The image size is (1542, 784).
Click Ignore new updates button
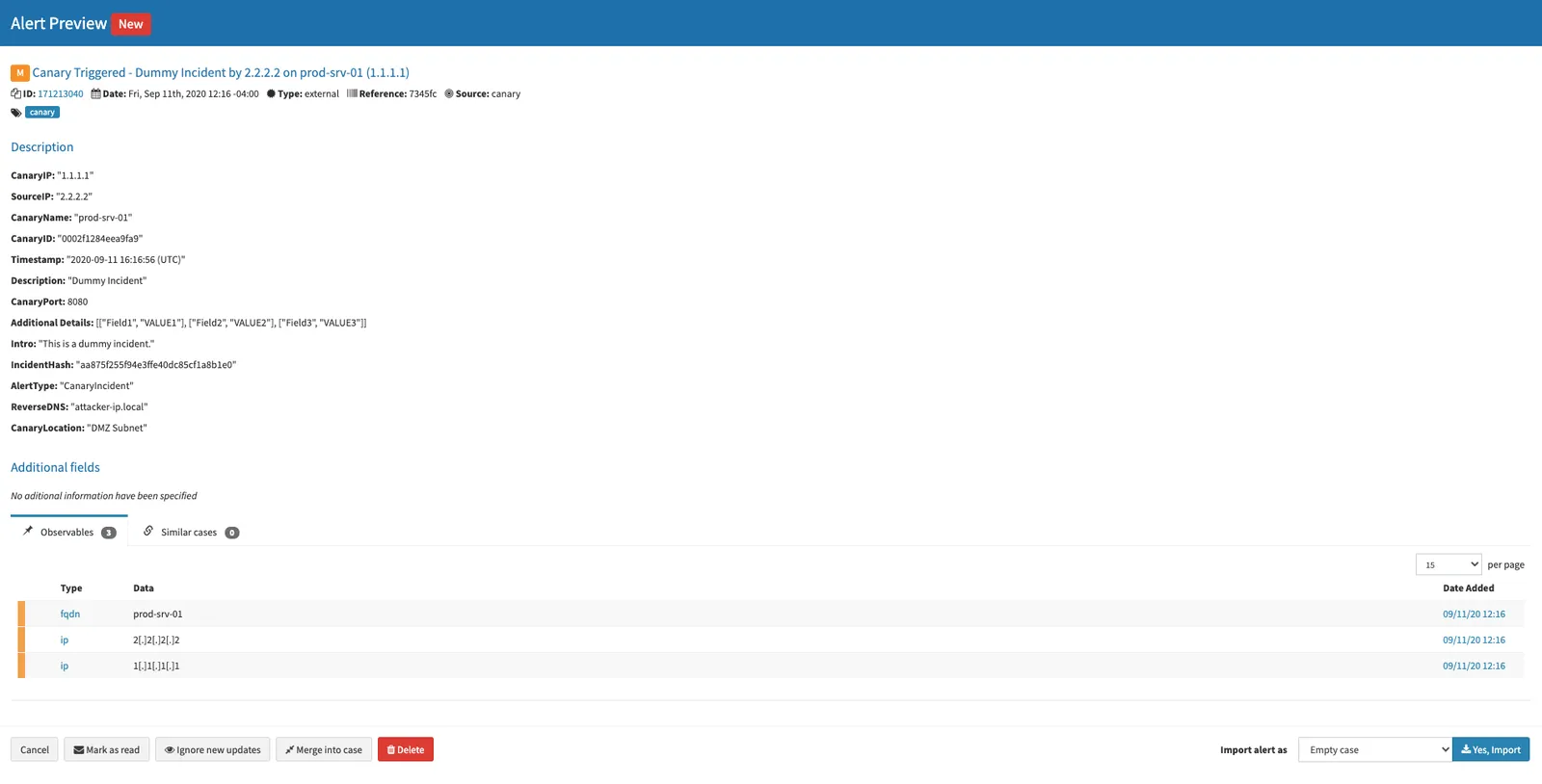point(212,749)
